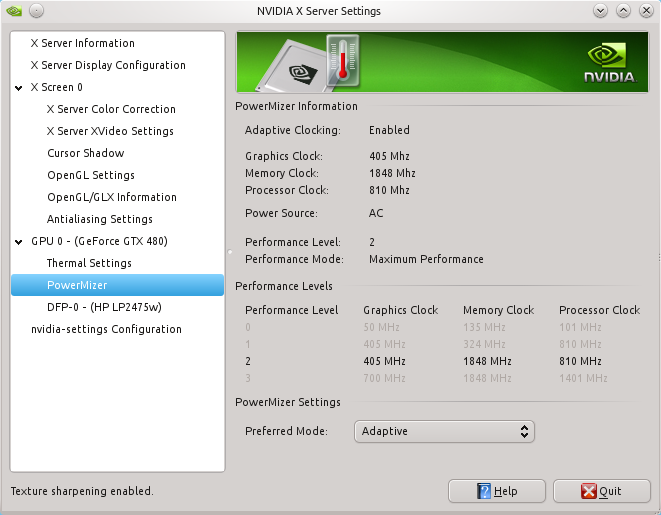Open X Server Display Configuration page
Image resolution: width=661 pixels, height=515 pixels.
pyautogui.click(x=108, y=65)
